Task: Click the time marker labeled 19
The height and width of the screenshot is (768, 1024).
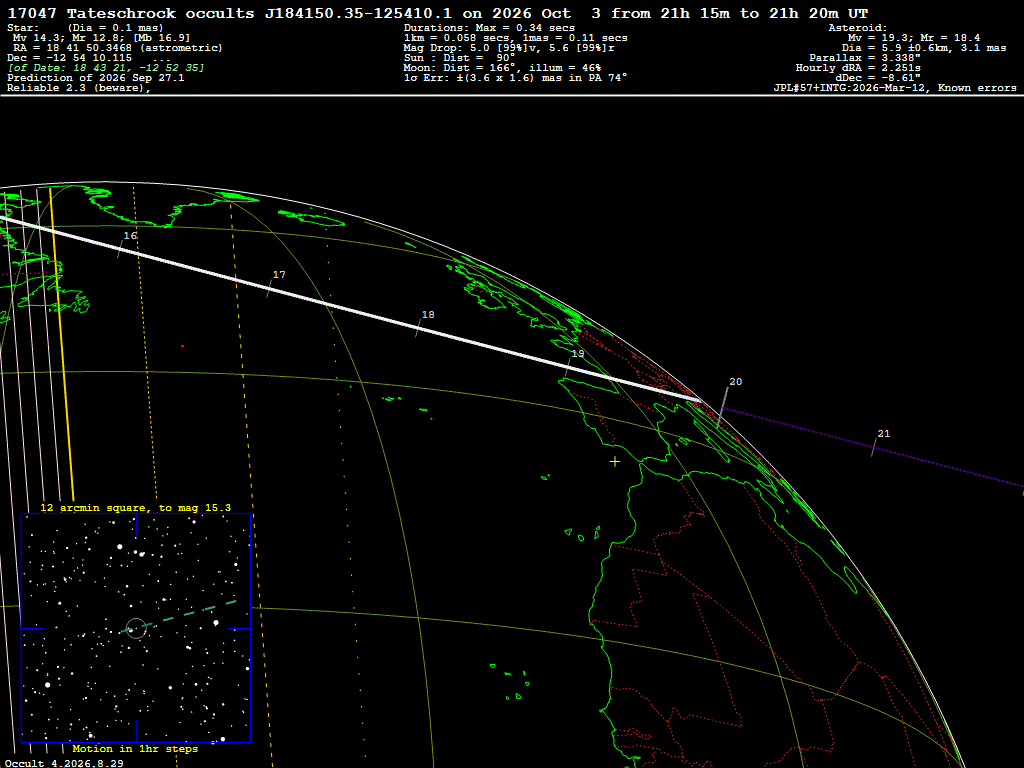Action: click(x=578, y=354)
